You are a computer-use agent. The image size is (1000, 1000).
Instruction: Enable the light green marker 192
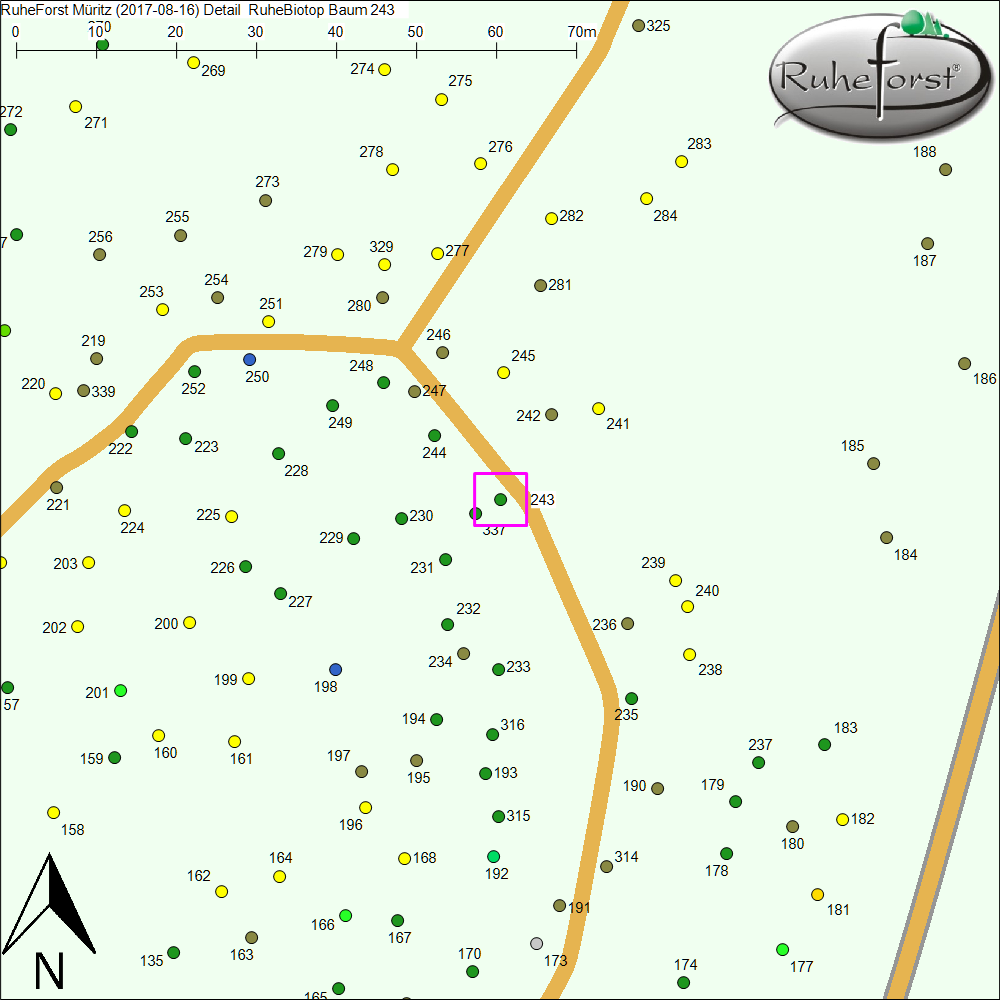[494, 855]
